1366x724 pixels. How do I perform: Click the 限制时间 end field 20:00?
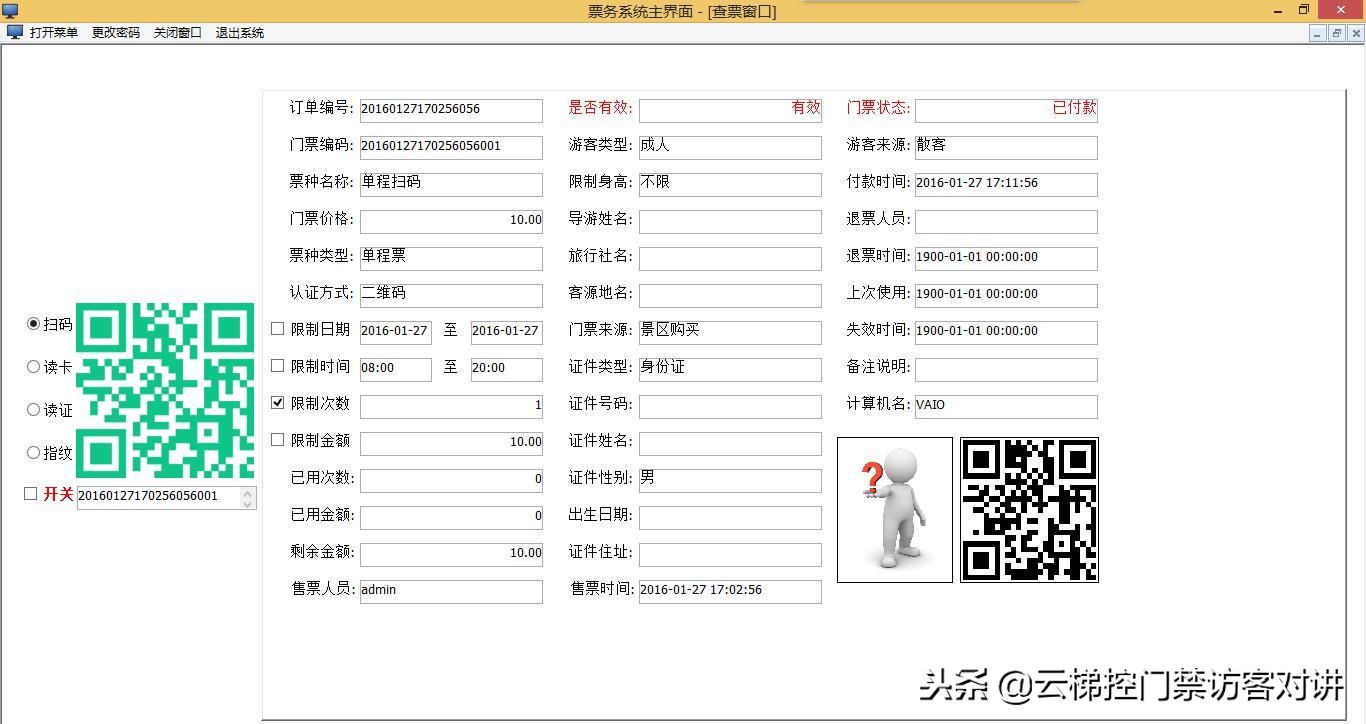click(507, 369)
